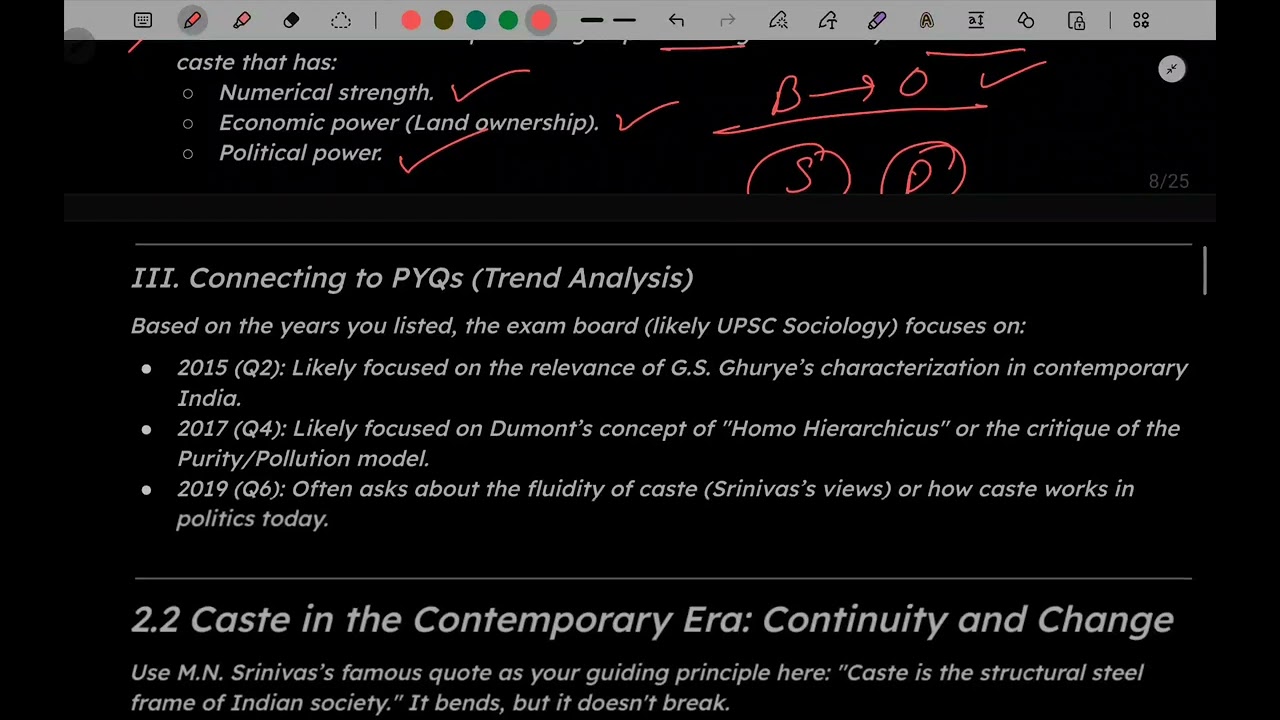Select the eraser tool
Image resolution: width=1280 pixels, height=720 pixels.
(x=291, y=20)
